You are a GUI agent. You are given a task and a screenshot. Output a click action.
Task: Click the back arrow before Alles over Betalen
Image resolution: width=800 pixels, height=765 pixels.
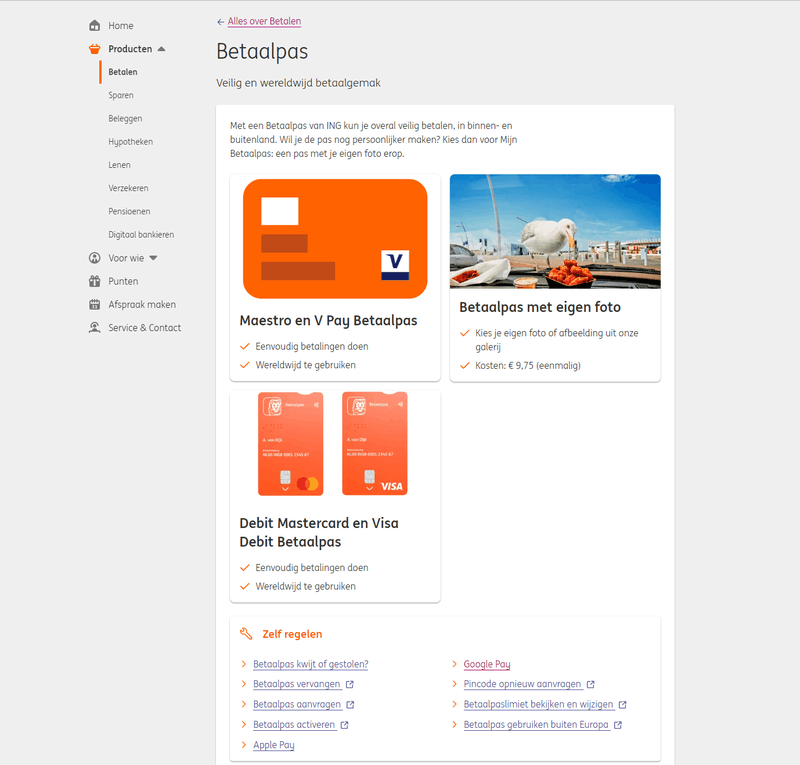[220, 22]
